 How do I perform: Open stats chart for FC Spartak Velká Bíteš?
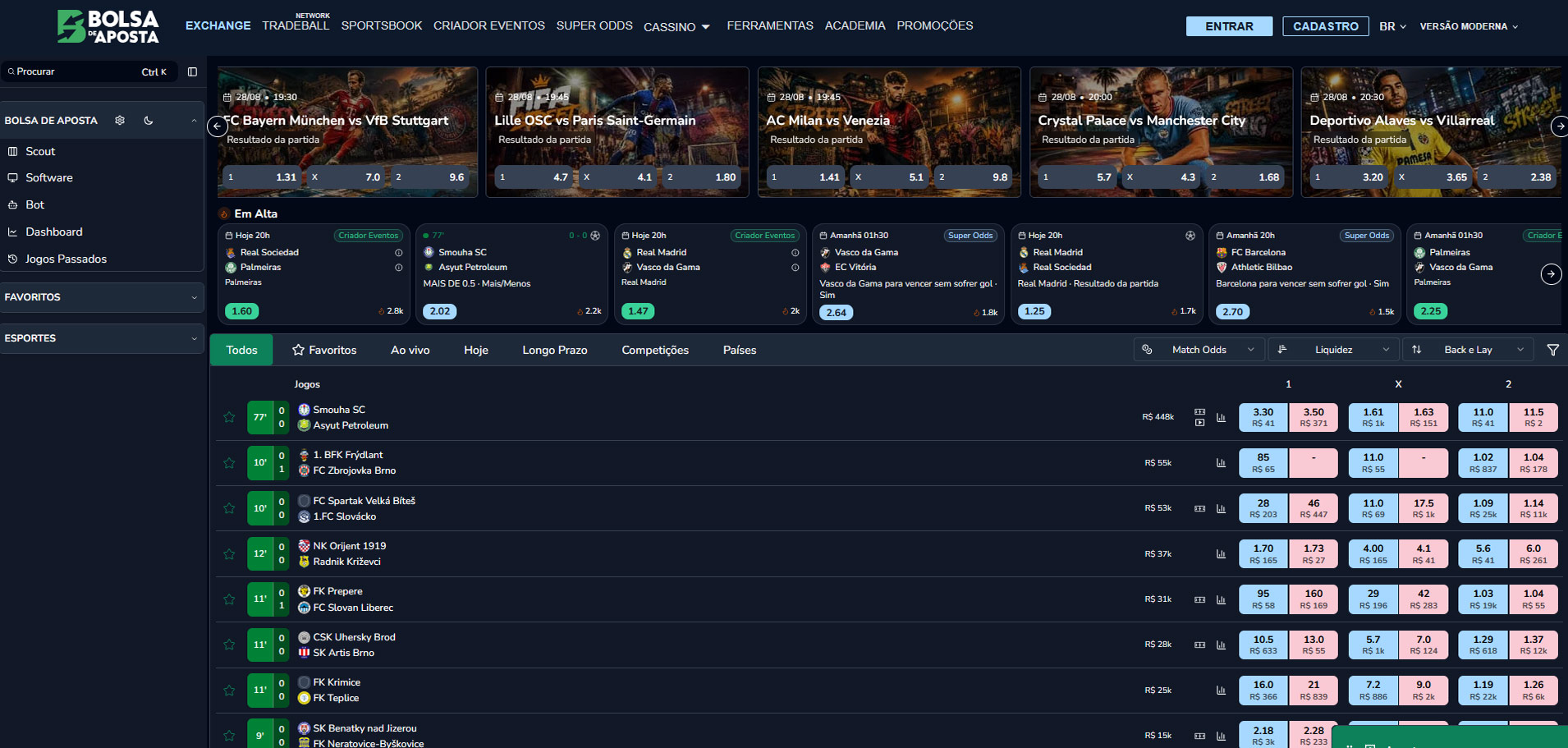tap(1221, 508)
